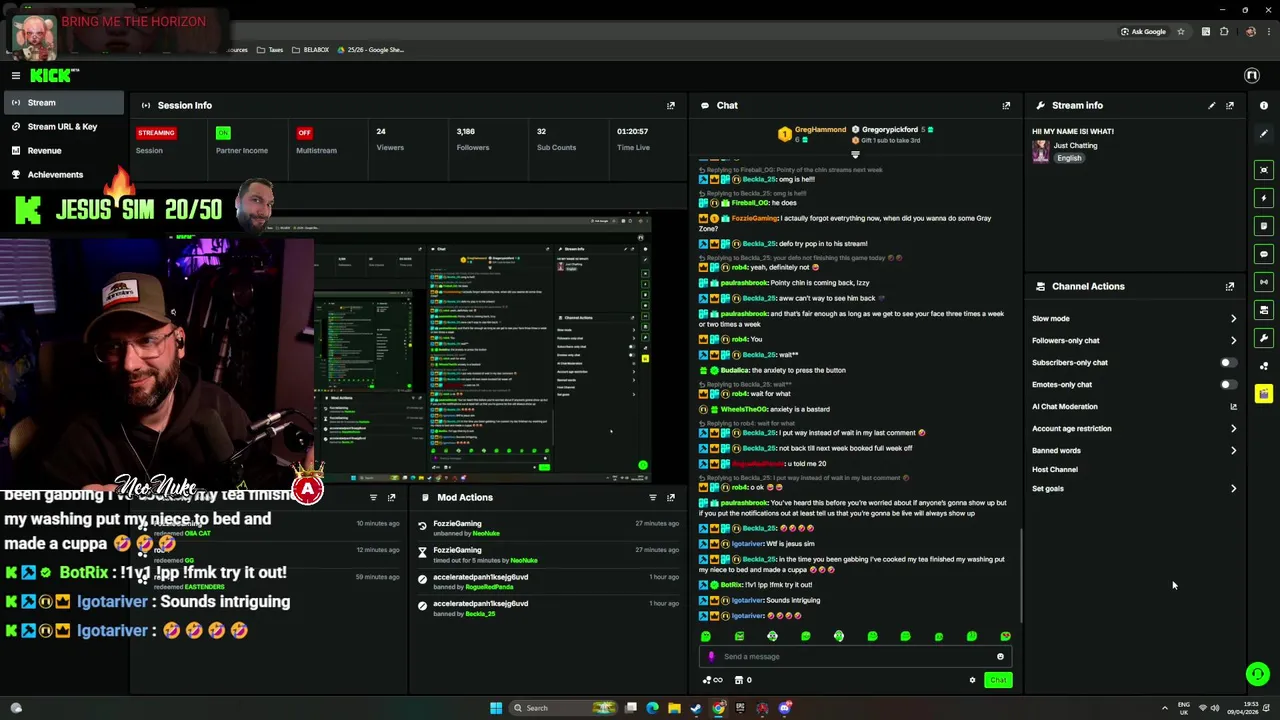This screenshot has height=720, width=1280.
Task: Toggle the session broadcast widget in sidebar
Action: (1264, 282)
